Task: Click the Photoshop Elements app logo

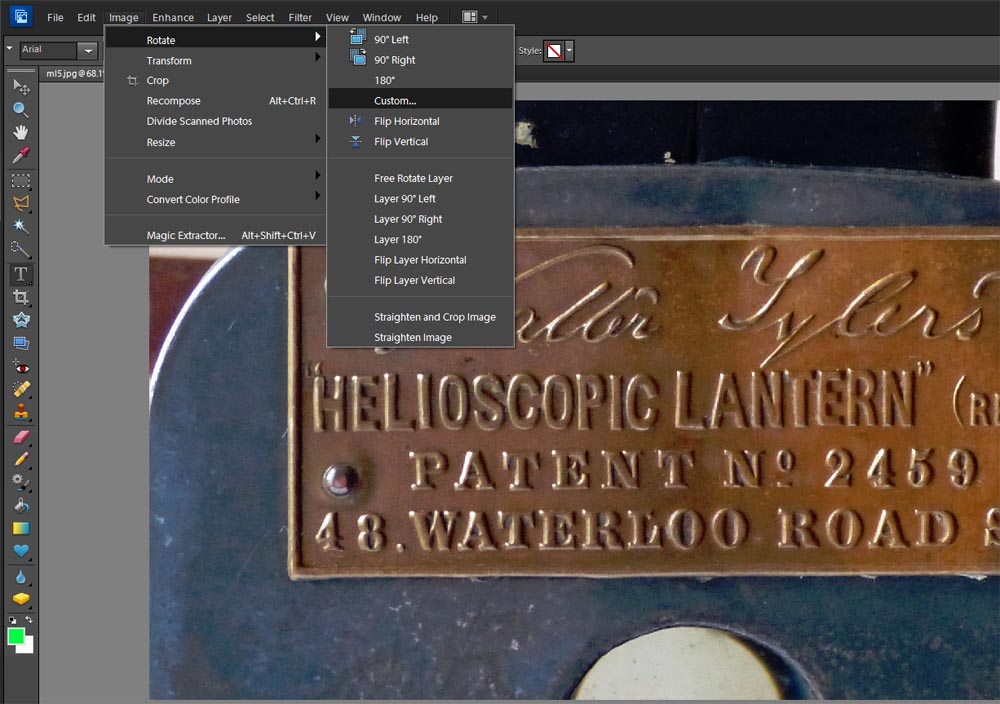Action: 20,16
